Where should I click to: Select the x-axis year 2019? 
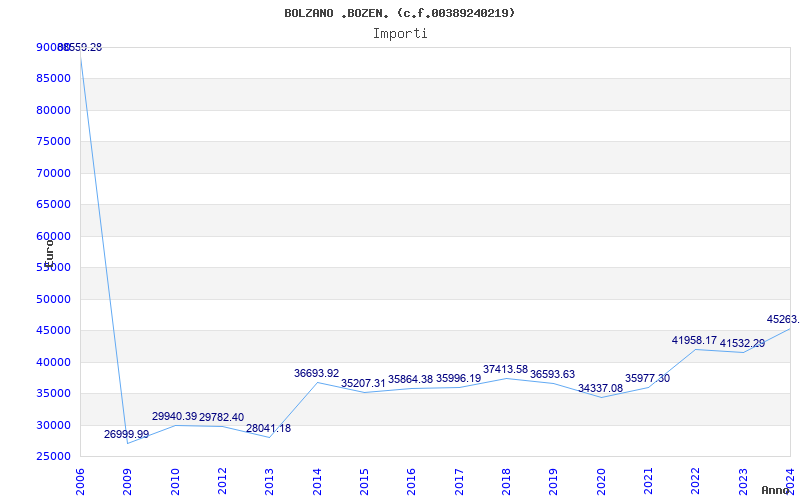[554, 482]
